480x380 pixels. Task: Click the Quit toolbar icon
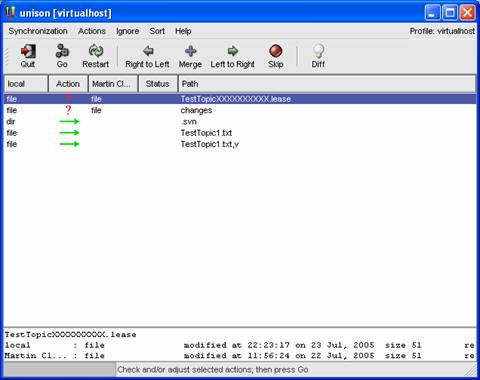(x=28, y=52)
